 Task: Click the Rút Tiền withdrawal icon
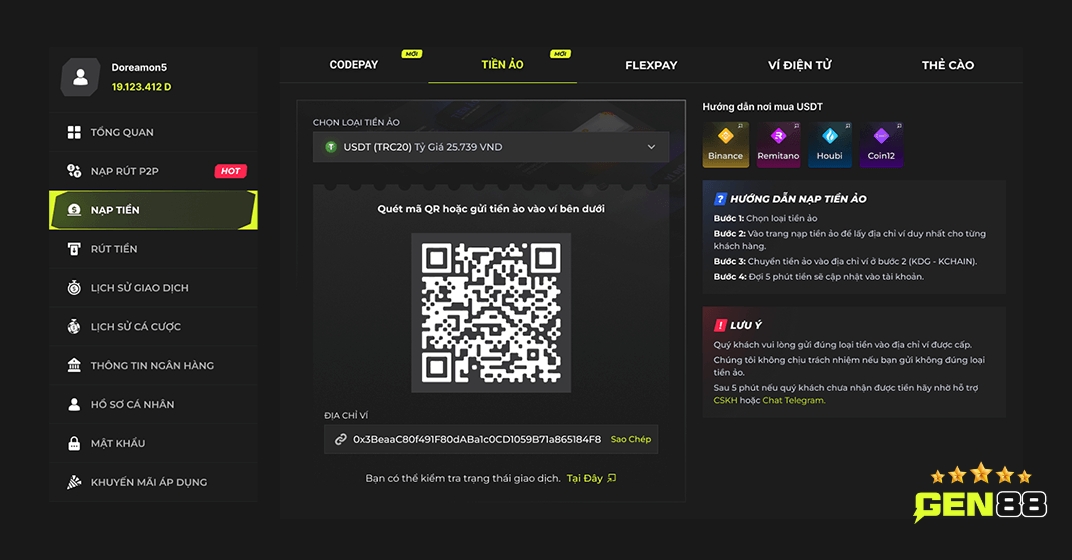point(74,249)
